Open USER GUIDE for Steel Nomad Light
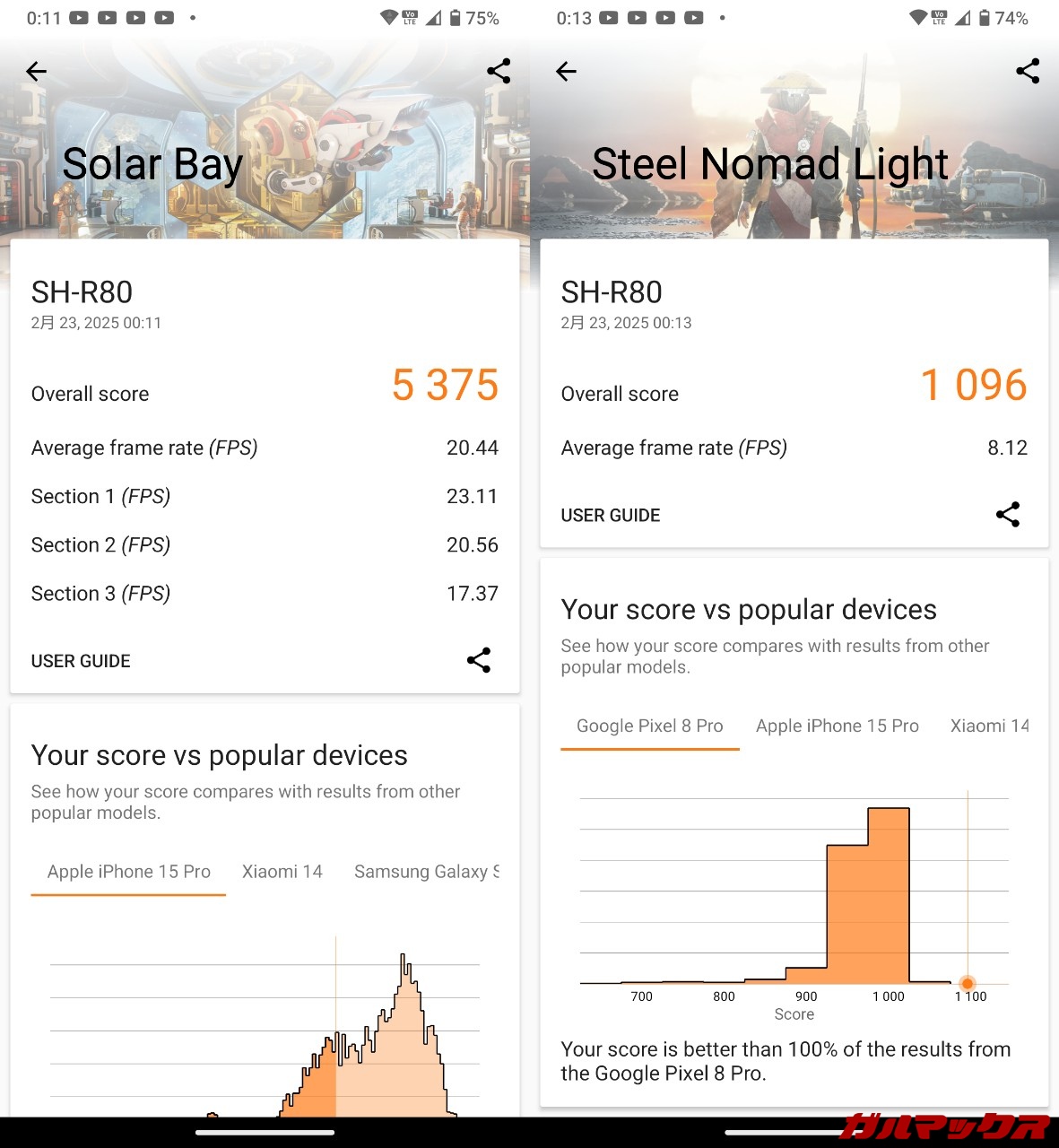Screen dimensions: 1059x1148 (610, 515)
